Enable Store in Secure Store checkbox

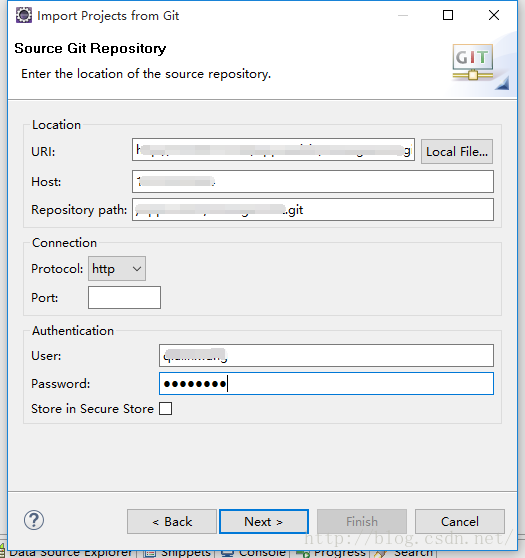pos(166,409)
